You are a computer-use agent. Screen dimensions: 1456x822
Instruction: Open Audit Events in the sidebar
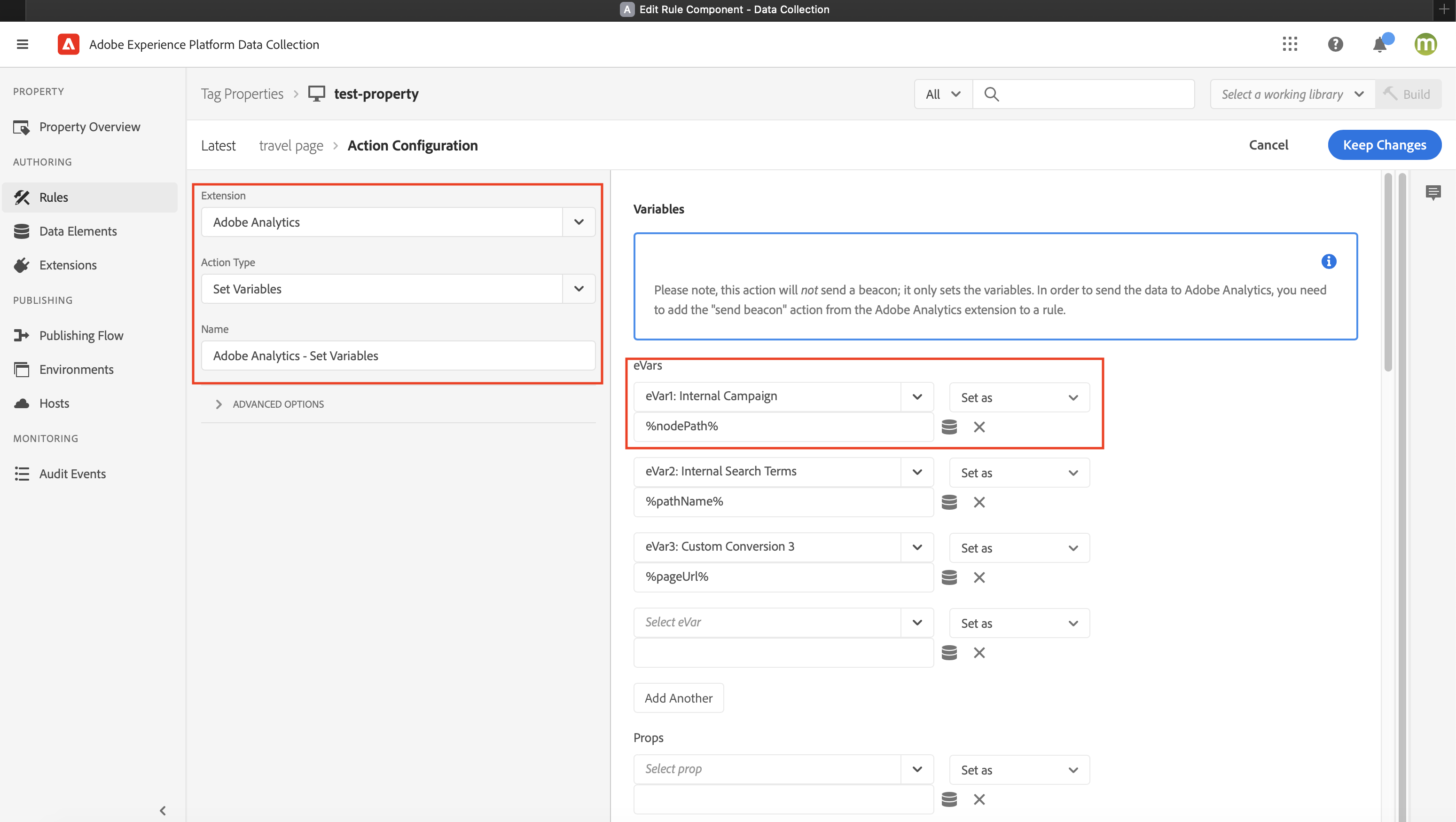click(x=90, y=474)
